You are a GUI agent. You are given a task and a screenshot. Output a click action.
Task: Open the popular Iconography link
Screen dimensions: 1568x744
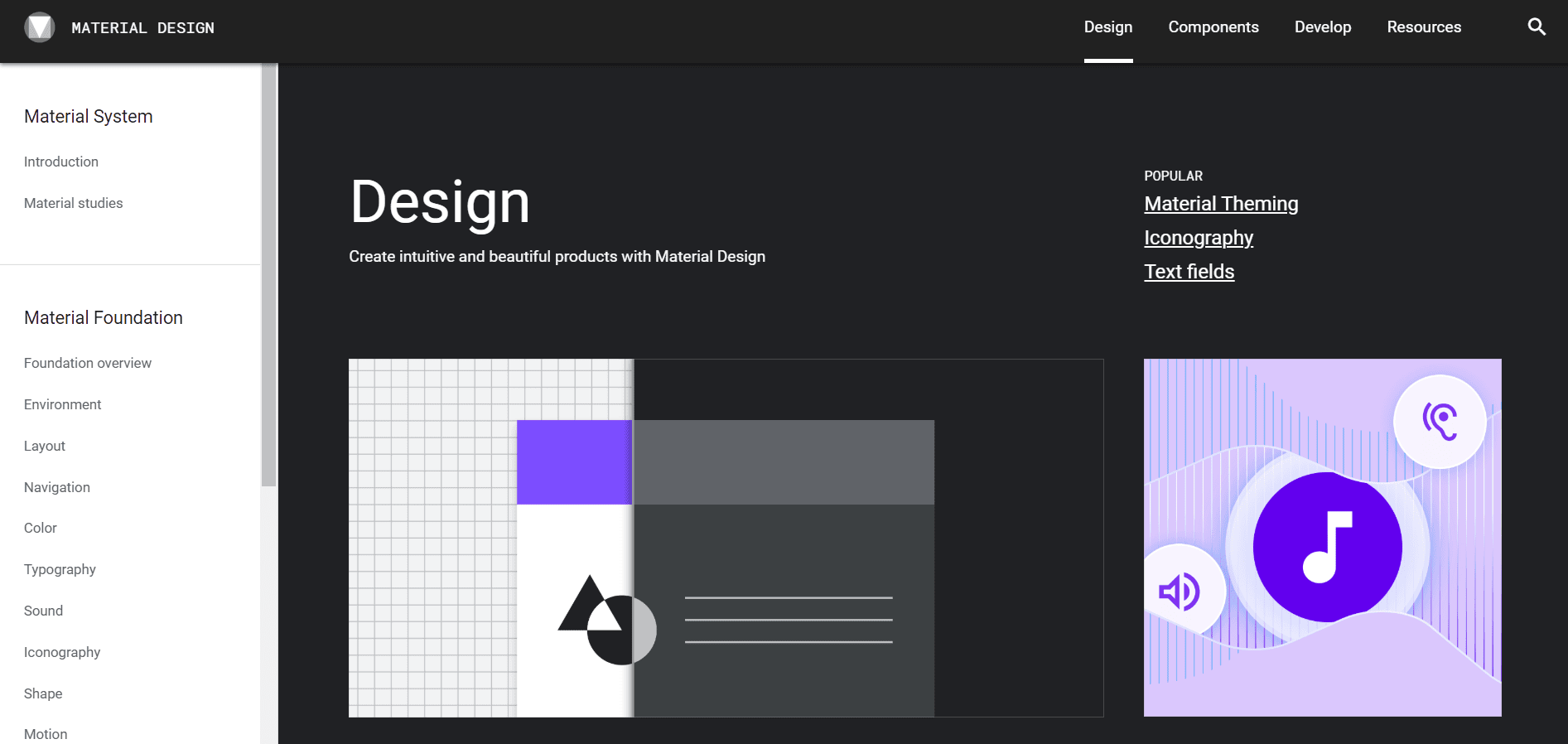pyautogui.click(x=1199, y=238)
